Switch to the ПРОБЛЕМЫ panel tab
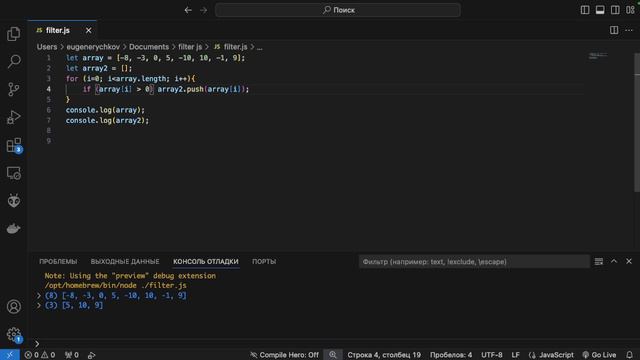This screenshot has height=360, width=640. pos(58,262)
